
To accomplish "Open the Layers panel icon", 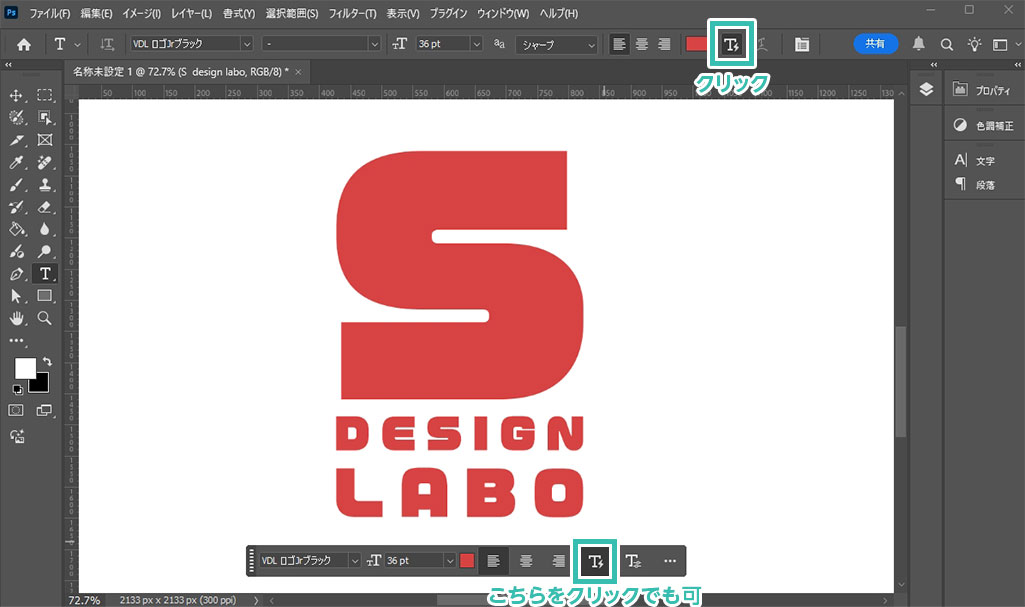I will [x=926, y=90].
